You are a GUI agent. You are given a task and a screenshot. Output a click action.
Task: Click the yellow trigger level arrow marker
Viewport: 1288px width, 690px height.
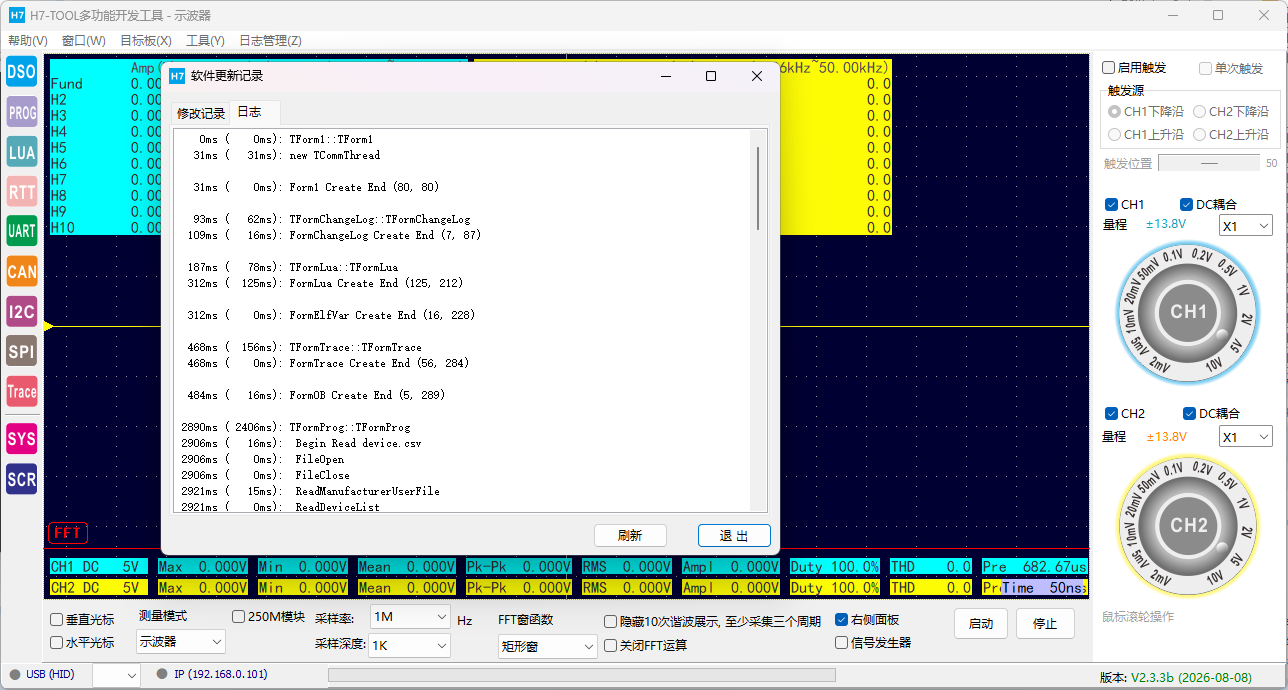click(x=48, y=327)
